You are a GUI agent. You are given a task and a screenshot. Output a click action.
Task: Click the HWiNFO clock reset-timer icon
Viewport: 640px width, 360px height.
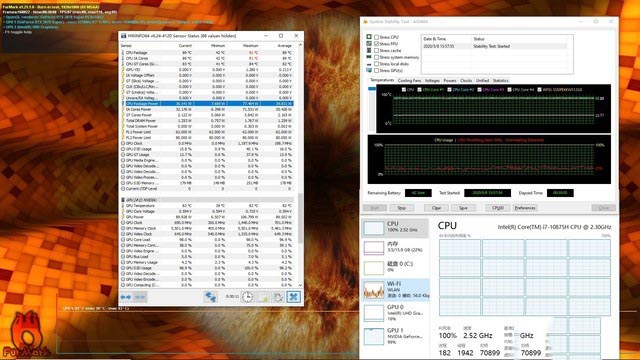click(x=247, y=297)
